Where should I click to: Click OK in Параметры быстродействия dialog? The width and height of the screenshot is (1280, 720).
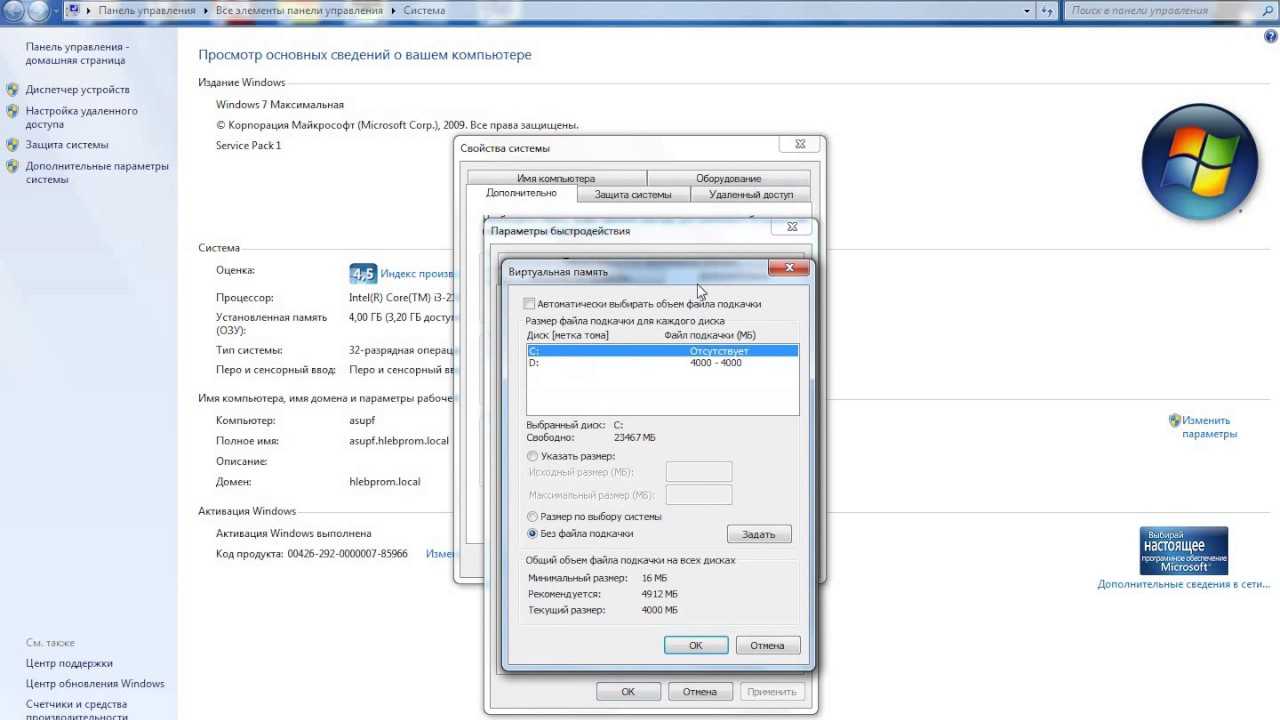pos(628,691)
